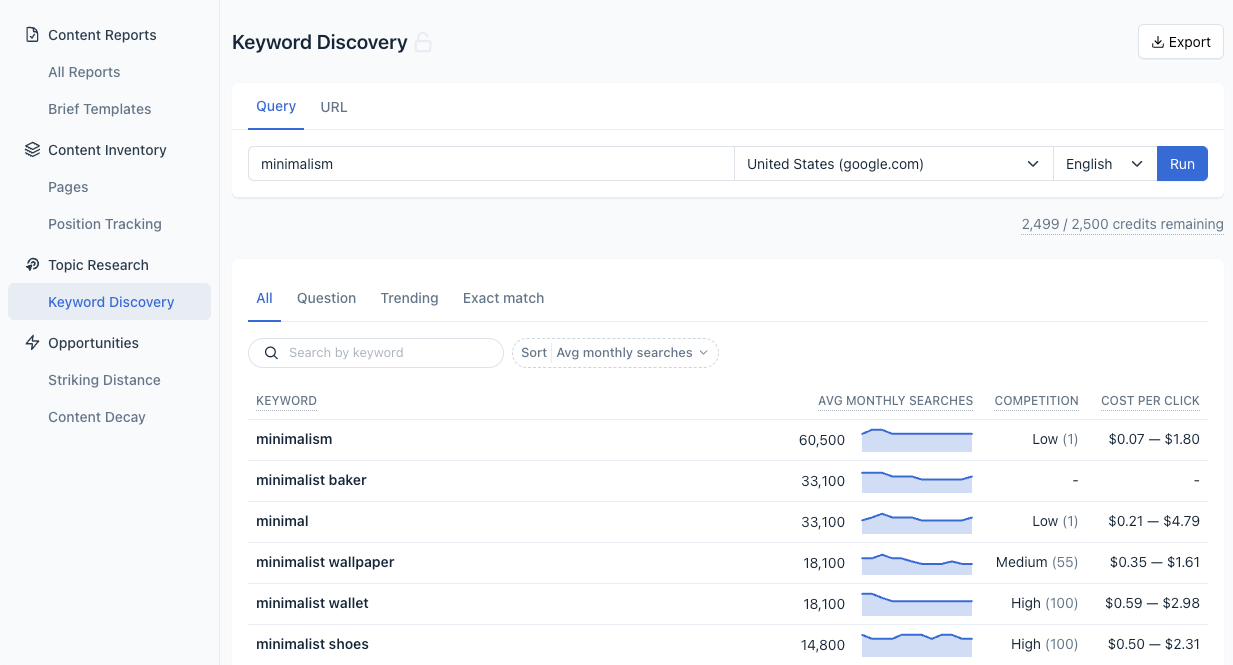Viewport: 1233px width, 665px height.
Task: Click Medium (55) competition for minimalist wallpaper
Action: tap(1037, 562)
